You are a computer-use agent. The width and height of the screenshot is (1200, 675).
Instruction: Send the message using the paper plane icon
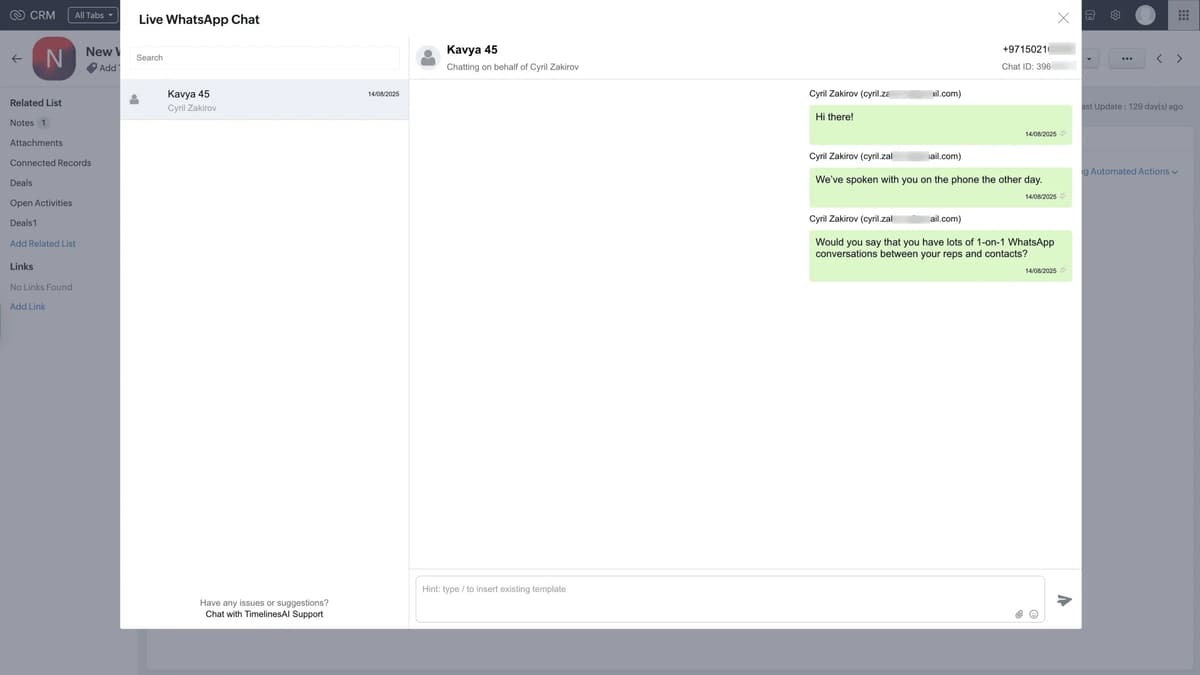click(1064, 600)
